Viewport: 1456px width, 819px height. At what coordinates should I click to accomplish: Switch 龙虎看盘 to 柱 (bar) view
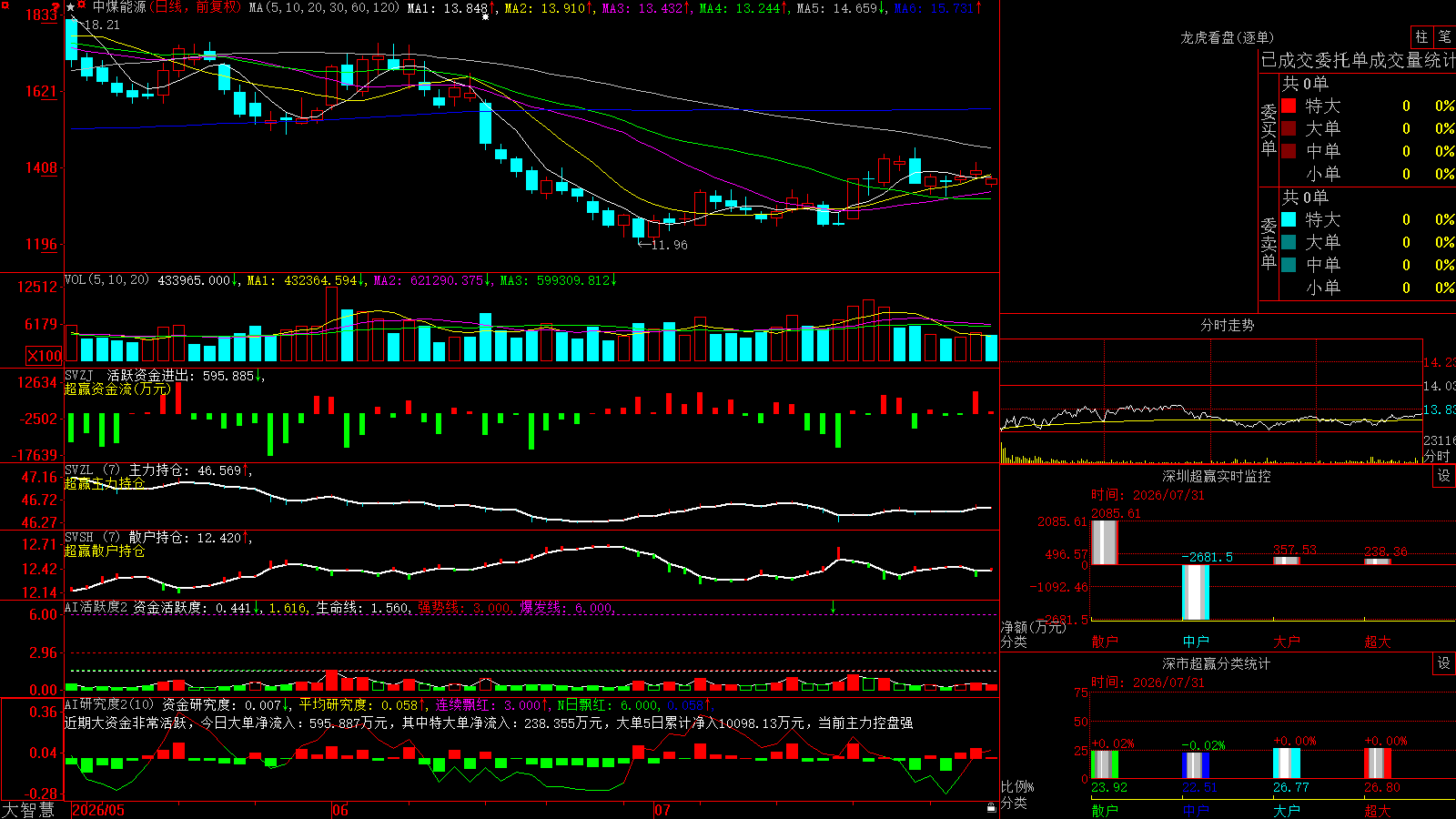point(1421,37)
